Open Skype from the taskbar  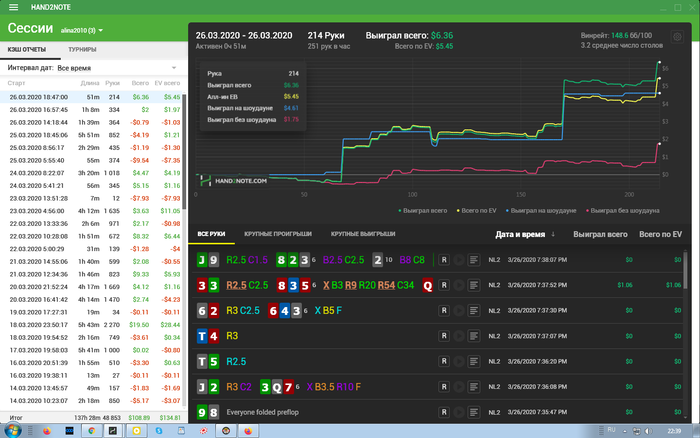click(159, 431)
